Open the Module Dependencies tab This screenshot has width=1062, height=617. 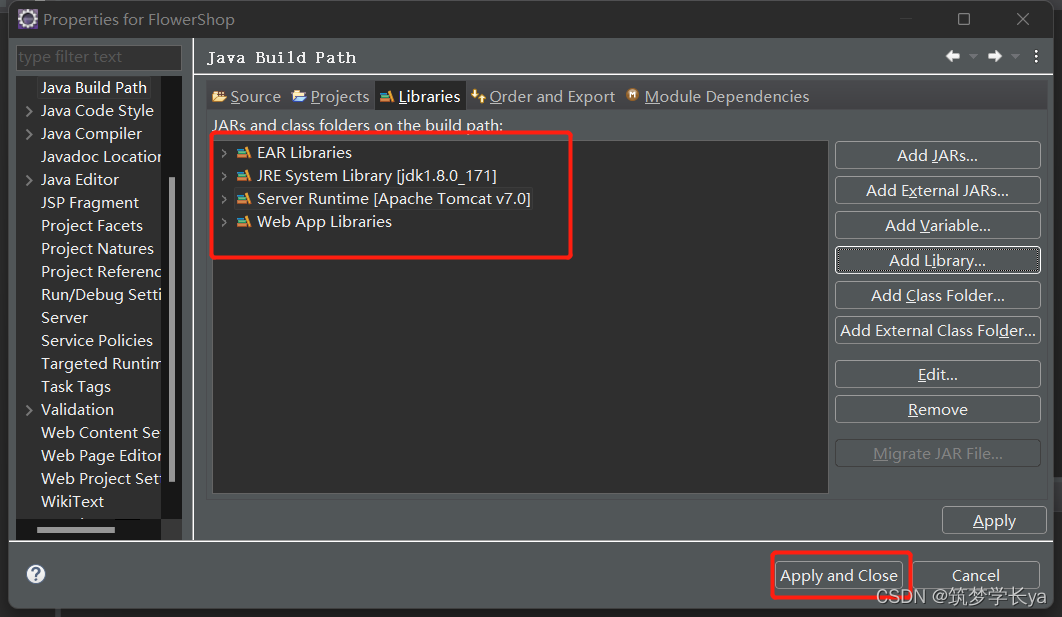coord(718,97)
